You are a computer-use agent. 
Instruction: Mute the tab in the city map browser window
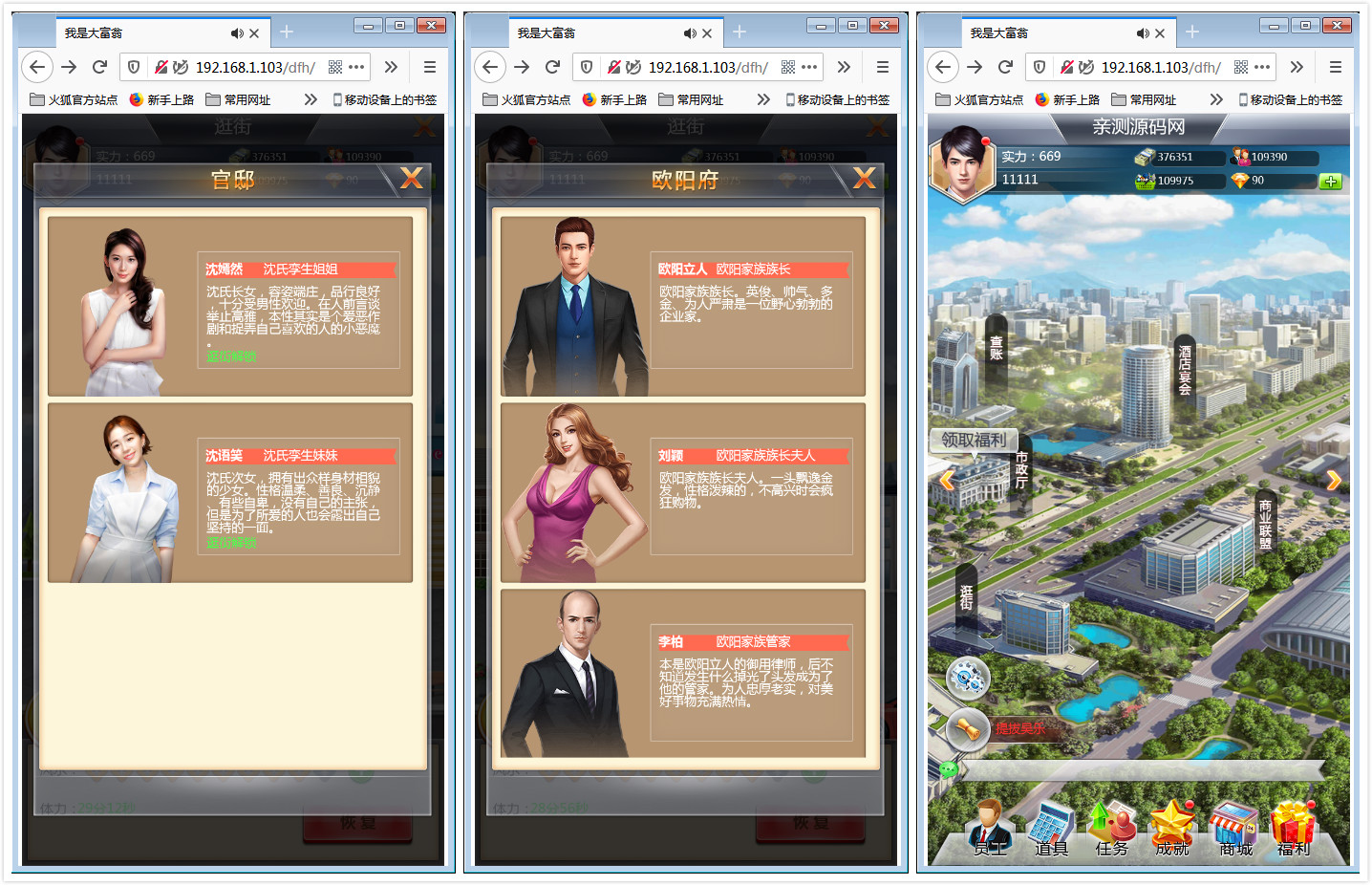[x=1143, y=33]
